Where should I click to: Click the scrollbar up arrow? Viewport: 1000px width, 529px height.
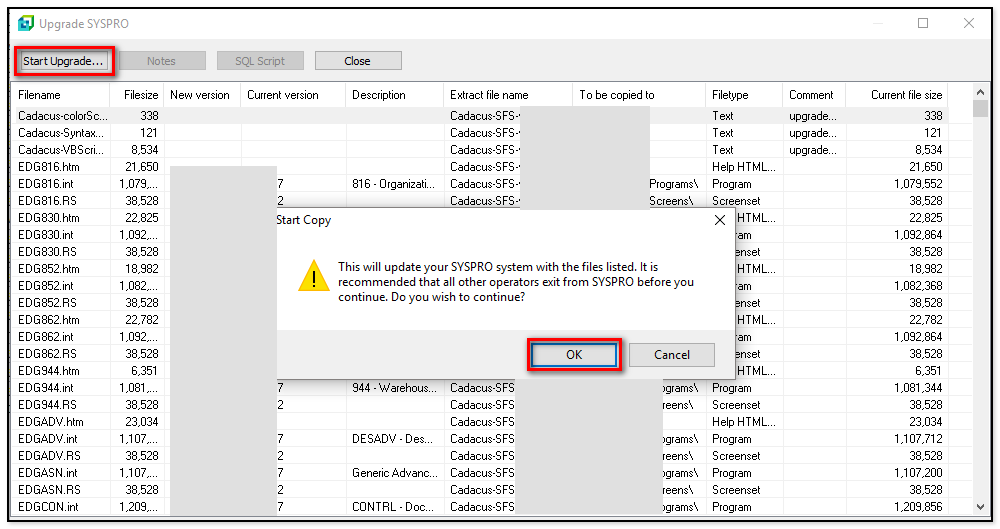[981, 109]
